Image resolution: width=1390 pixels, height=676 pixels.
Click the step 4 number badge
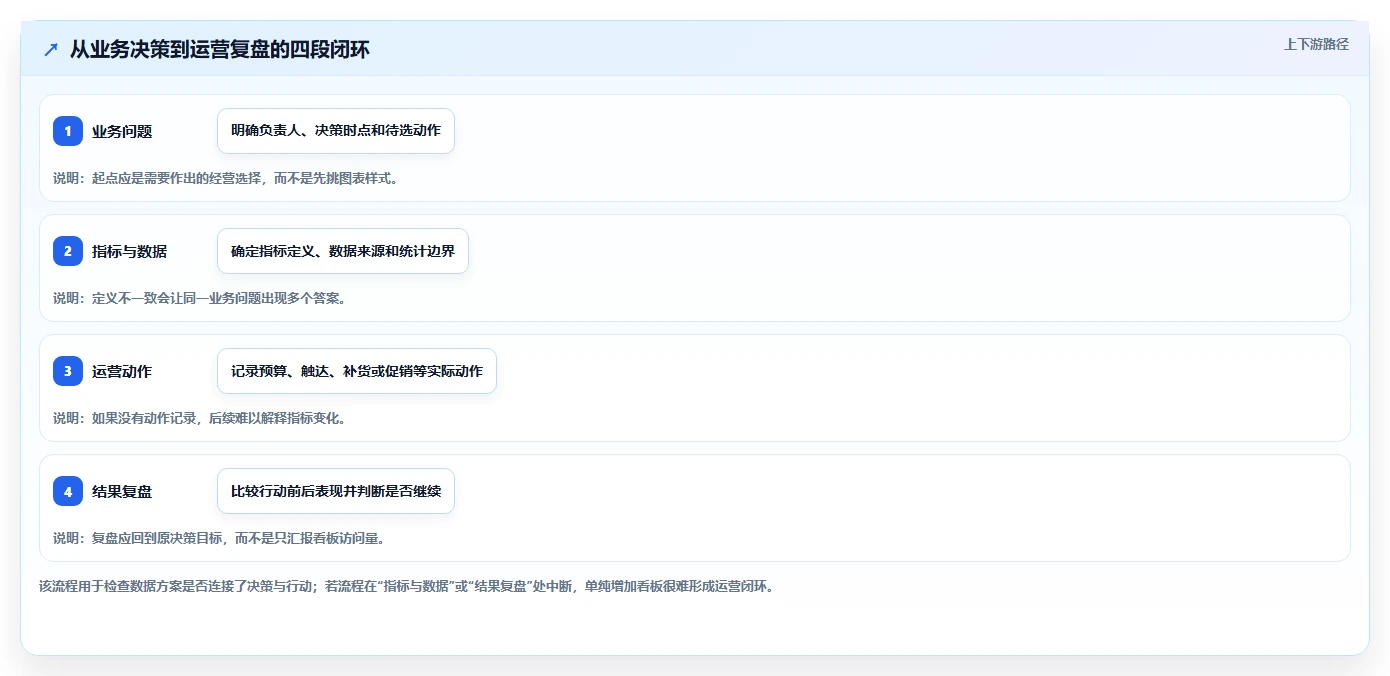click(68, 491)
